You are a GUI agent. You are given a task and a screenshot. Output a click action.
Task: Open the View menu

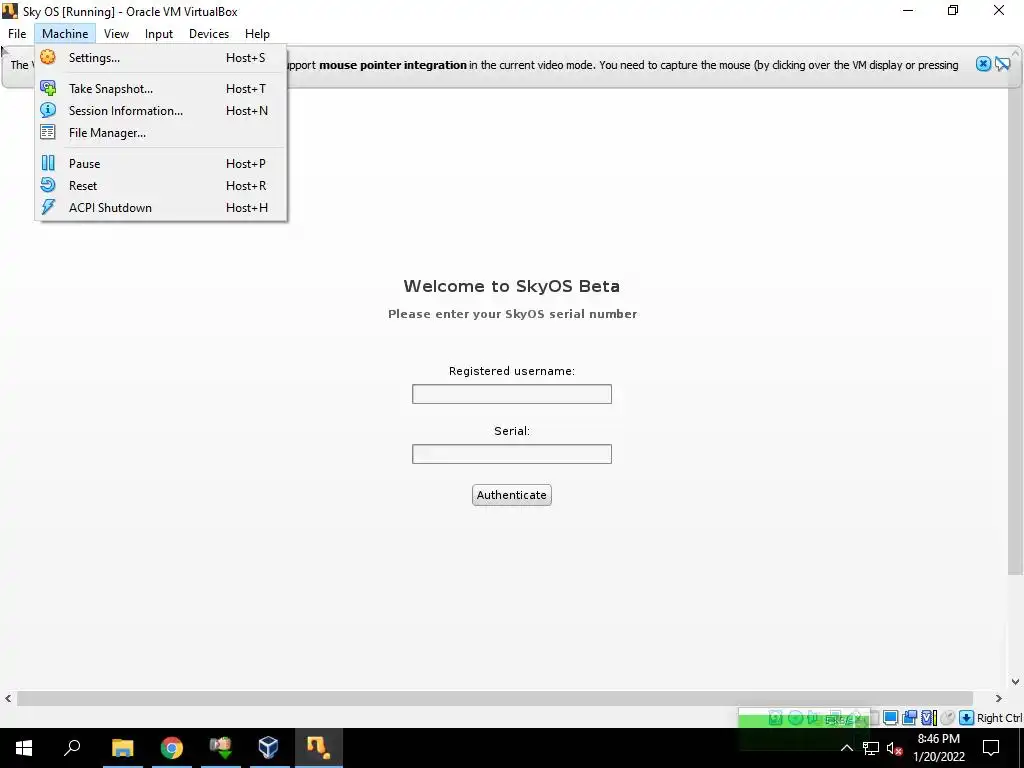(x=116, y=33)
